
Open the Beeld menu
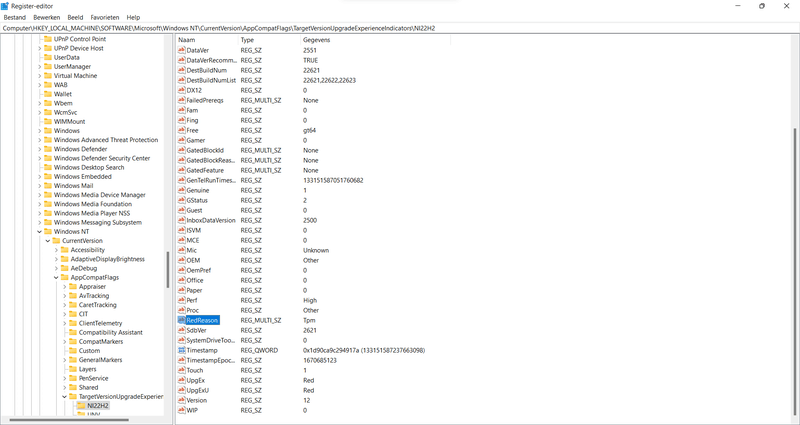pos(75,17)
